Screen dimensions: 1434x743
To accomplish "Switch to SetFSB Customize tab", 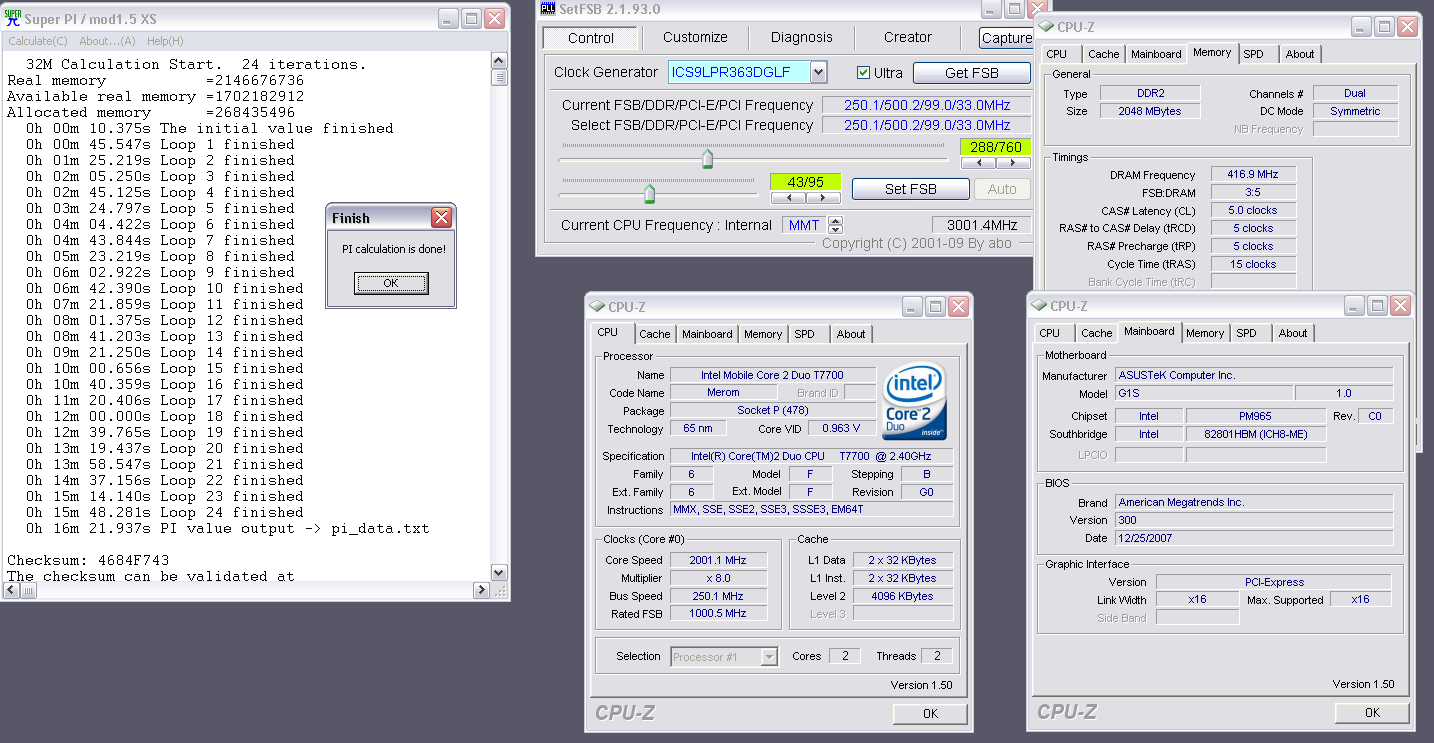I will (695, 37).
